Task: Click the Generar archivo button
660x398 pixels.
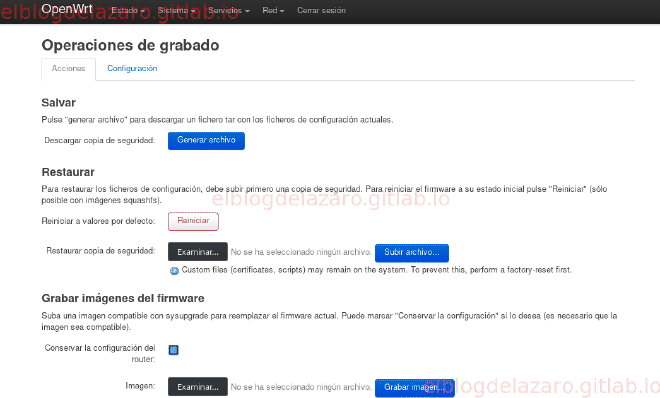Action: click(206, 141)
